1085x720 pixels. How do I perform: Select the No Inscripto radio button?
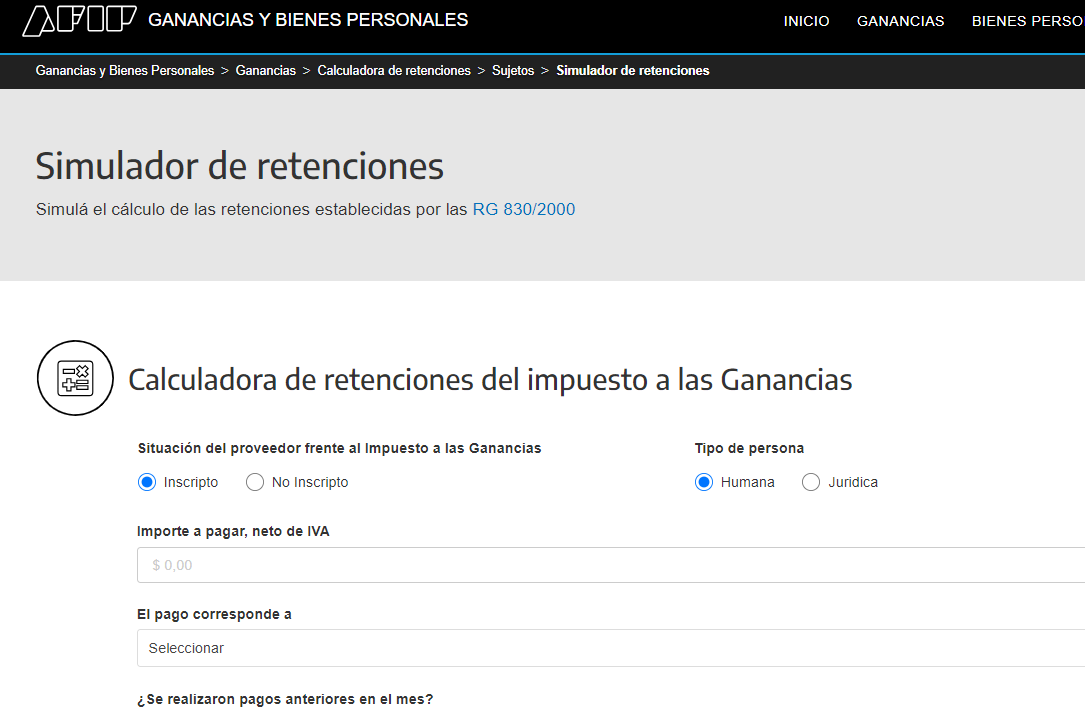(x=255, y=482)
